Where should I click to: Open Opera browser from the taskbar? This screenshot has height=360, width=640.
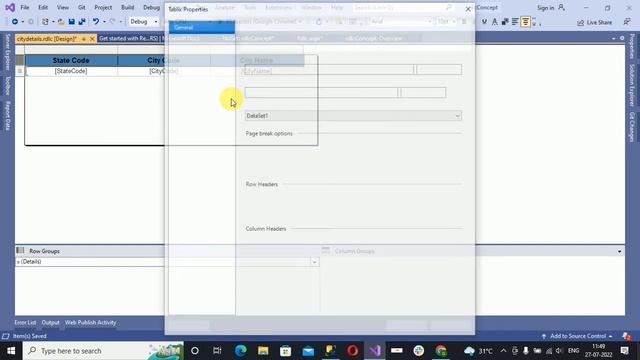click(353, 351)
